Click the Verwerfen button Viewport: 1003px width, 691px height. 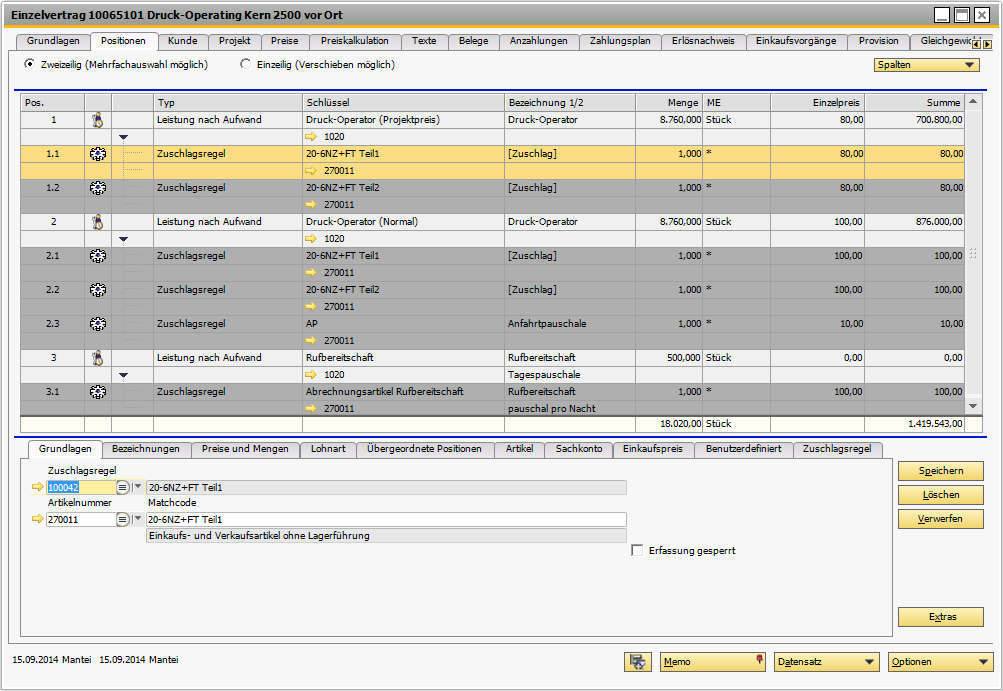[x=941, y=520]
